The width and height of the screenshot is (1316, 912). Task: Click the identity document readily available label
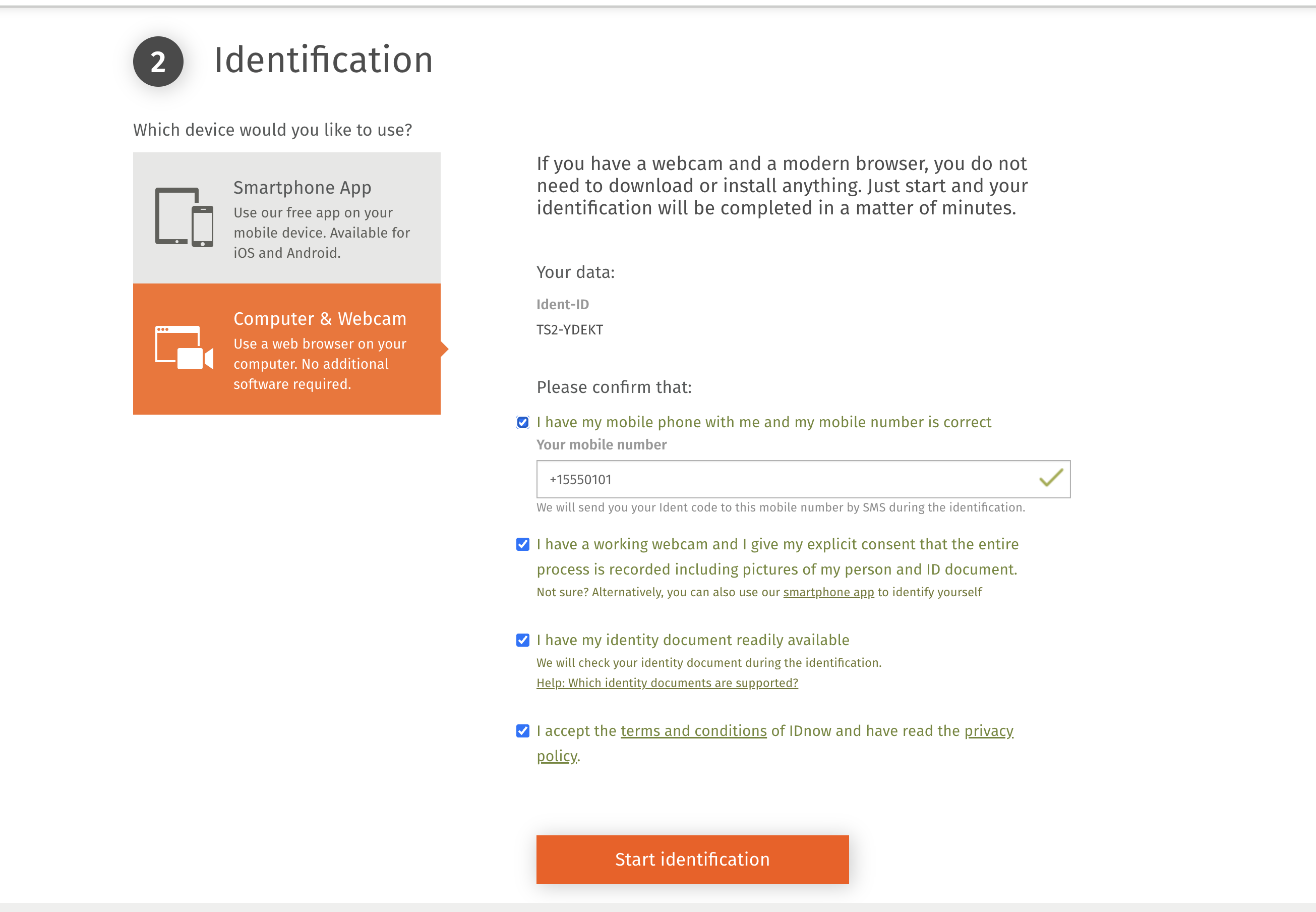click(x=692, y=640)
